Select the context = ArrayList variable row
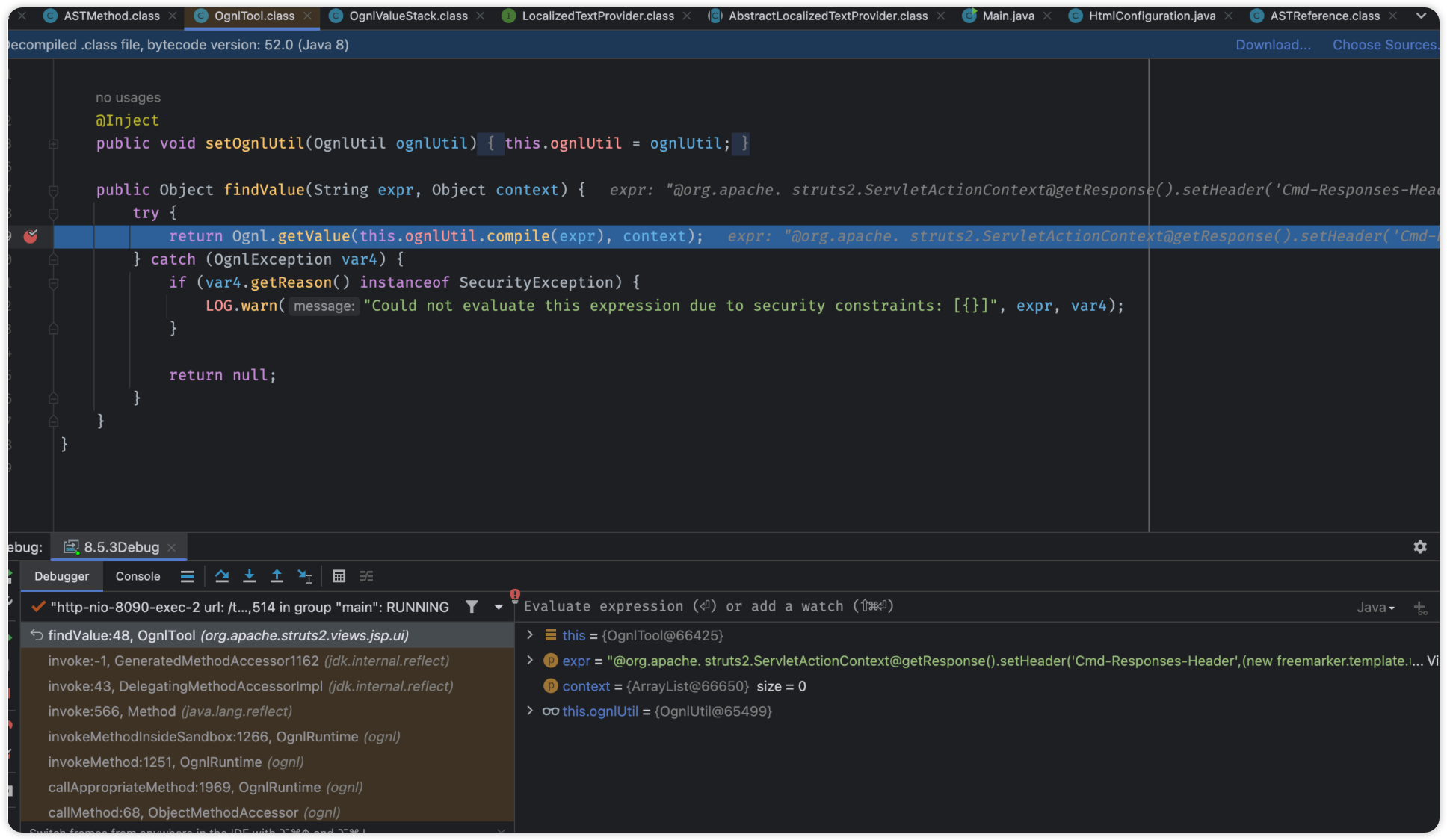 click(x=978, y=686)
